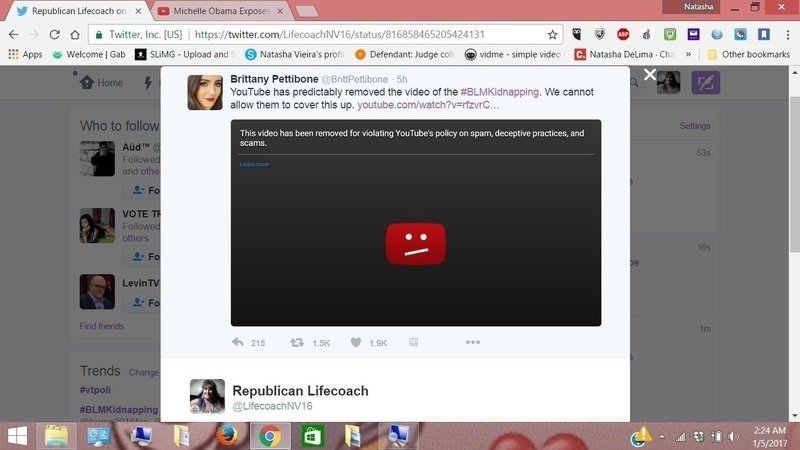Screen dimensions: 800x450
Task: Open the @LifecoachNV16 handle
Action: [x=272, y=406]
